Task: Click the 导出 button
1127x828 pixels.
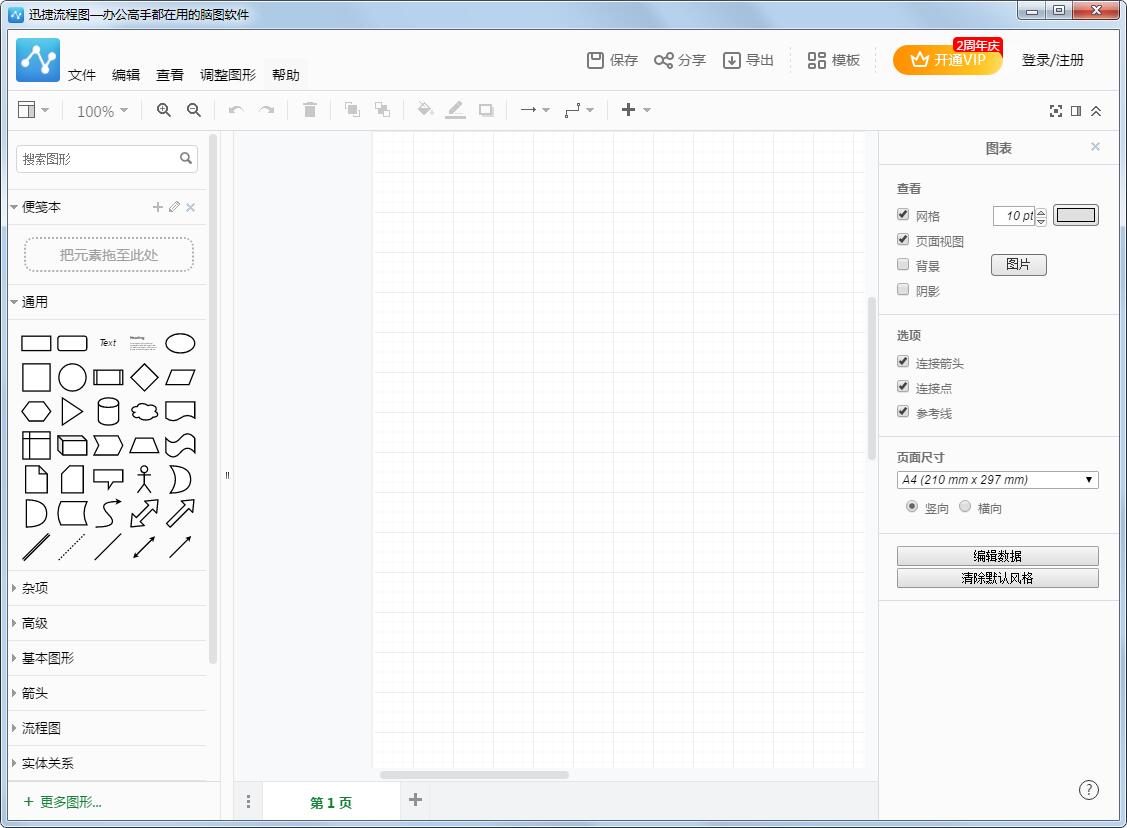Action: point(748,60)
